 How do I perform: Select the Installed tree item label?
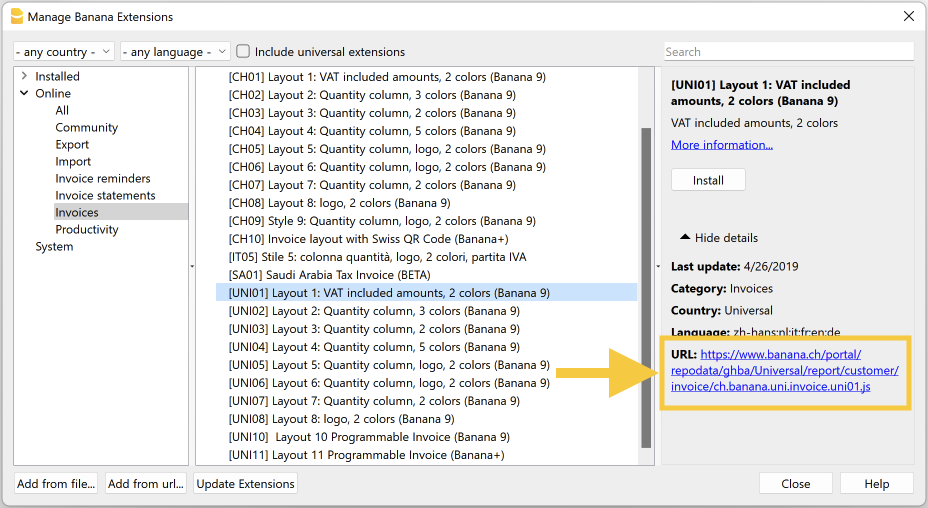57,76
